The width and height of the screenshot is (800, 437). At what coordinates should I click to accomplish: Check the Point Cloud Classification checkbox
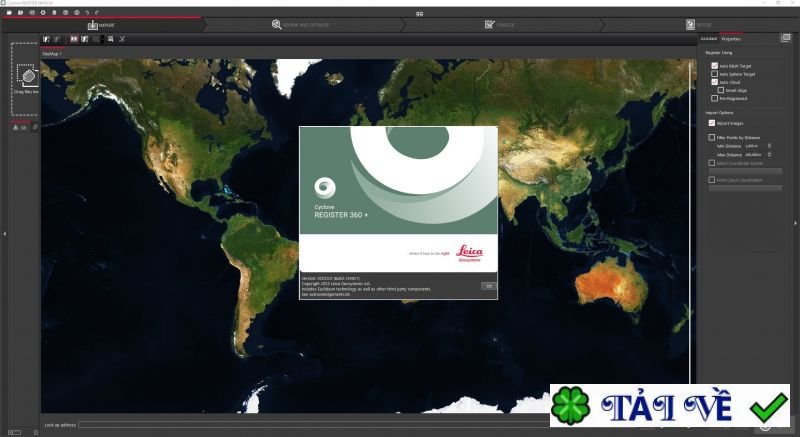[712, 179]
